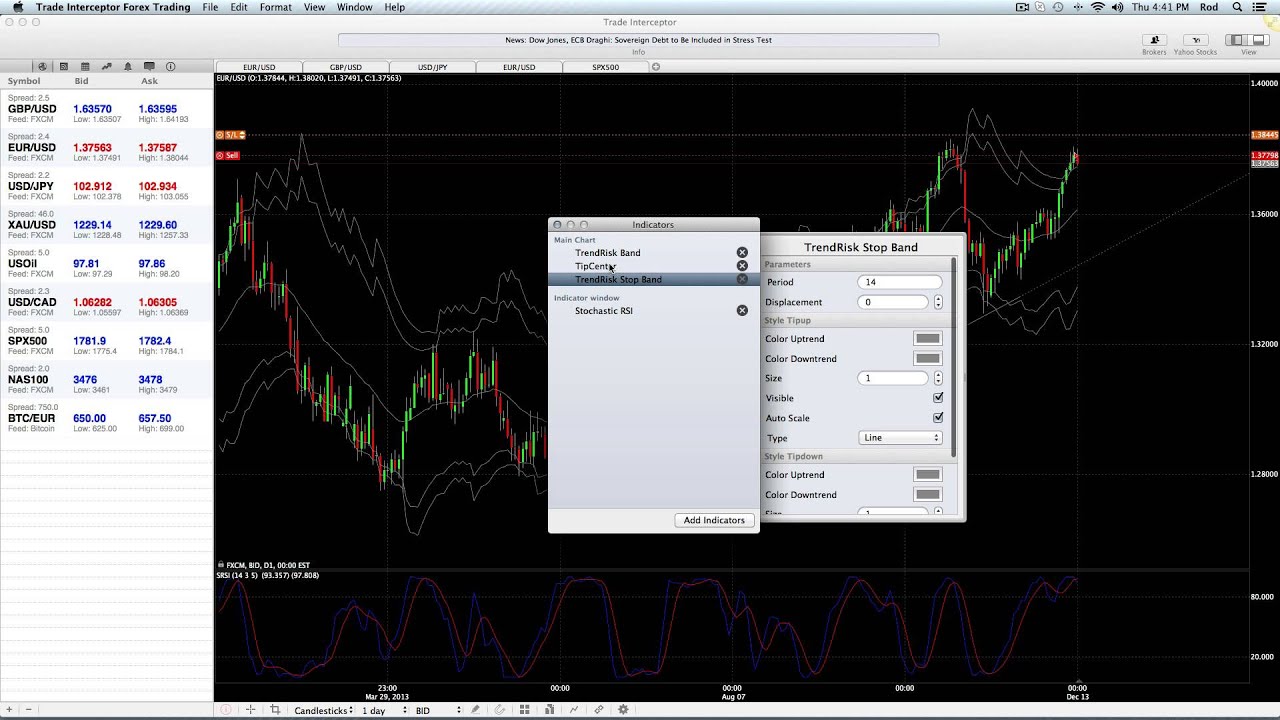Viewport: 1280px width, 720px height.
Task: Switch to the USD/JPY chart tab
Action: click(x=432, y=67)
